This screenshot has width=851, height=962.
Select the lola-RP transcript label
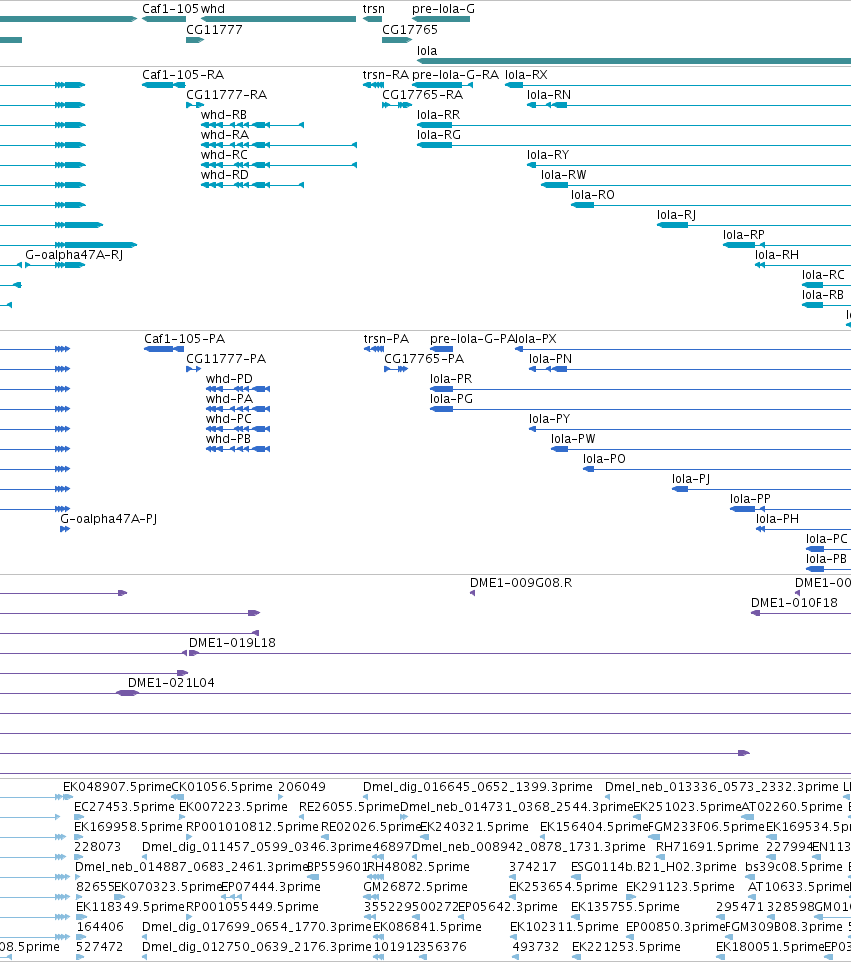pos(744,235)
